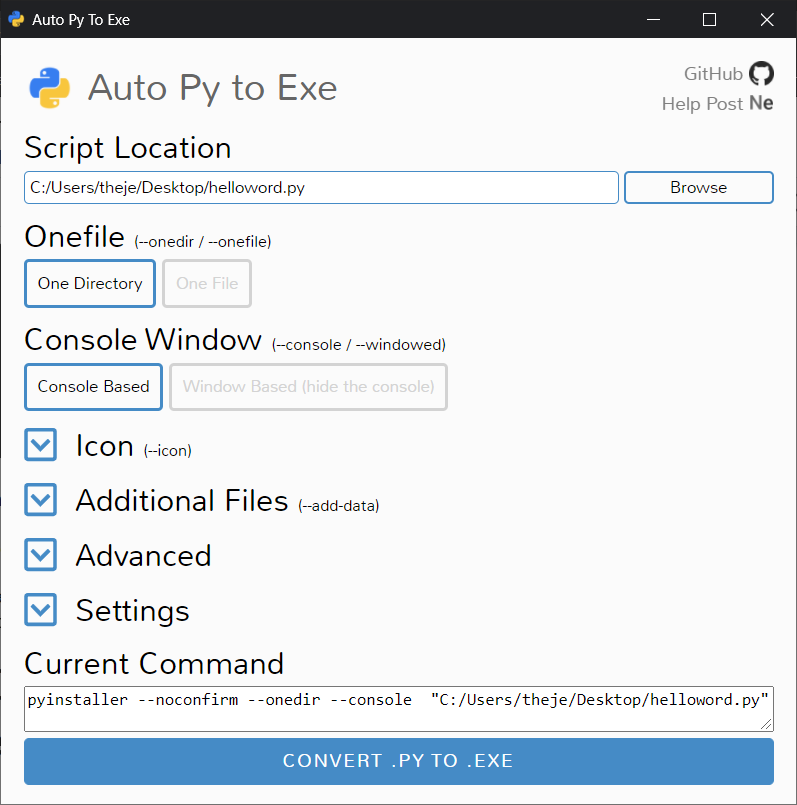Click the title bar Python app icon
The height and width of the screenshot is (805, 797).
[x=16, y=20]
